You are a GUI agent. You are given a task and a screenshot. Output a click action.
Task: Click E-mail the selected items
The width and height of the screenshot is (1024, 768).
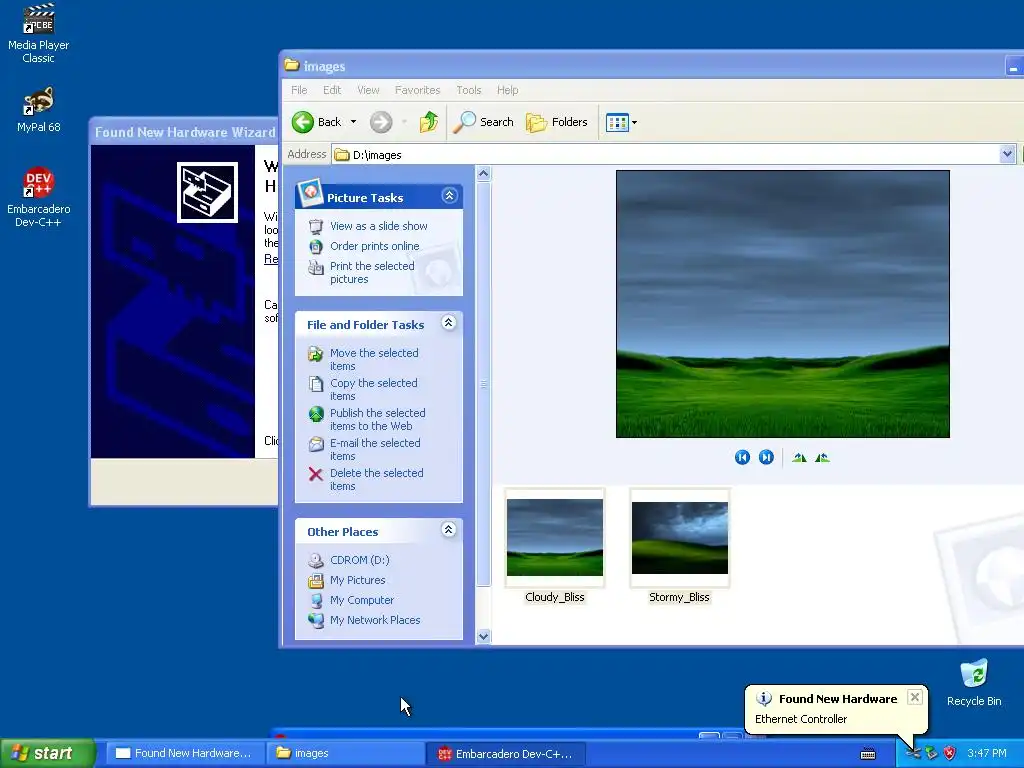click(x=375, y=449)
